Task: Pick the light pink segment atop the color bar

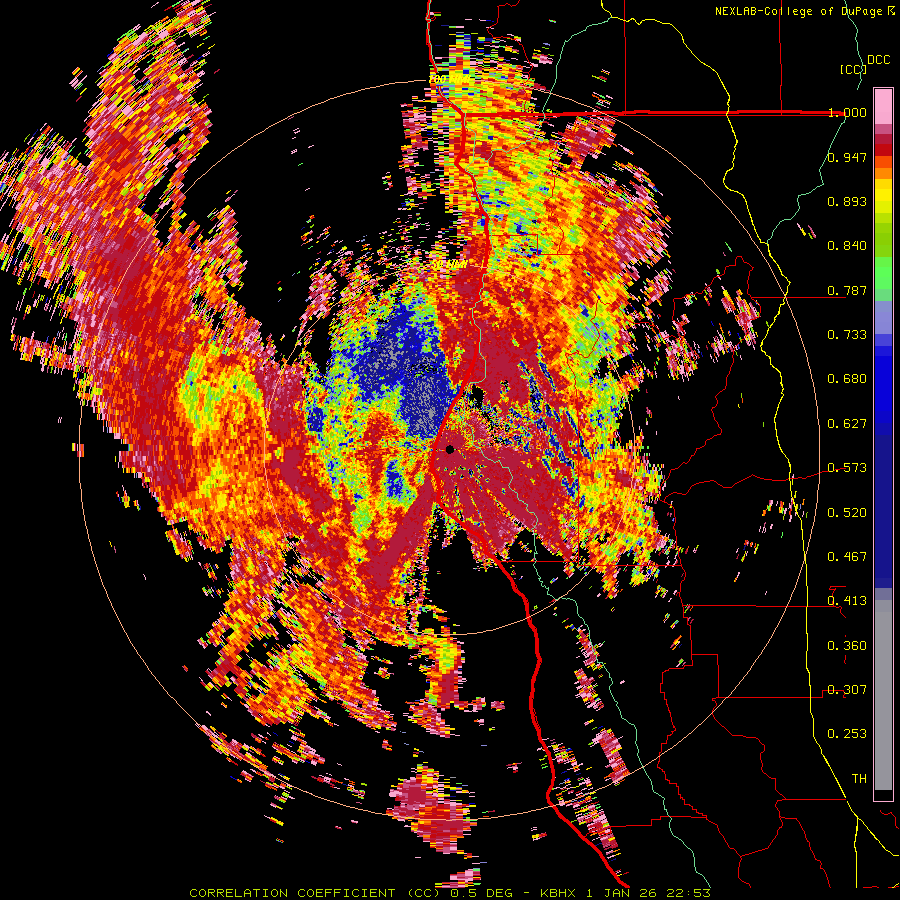Action: pyautogui.click(x=883, y=106)
